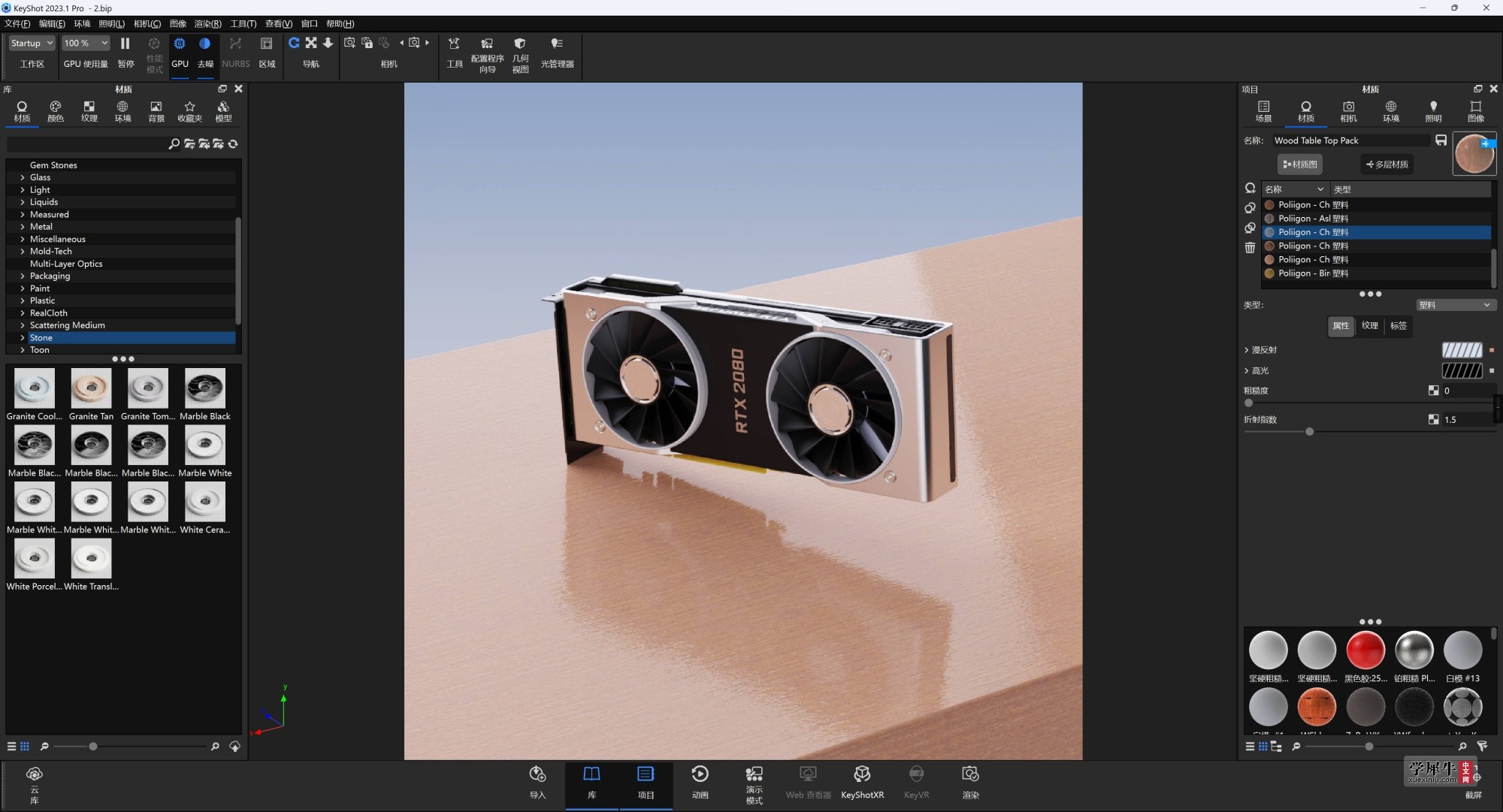Open the 渲染(R) menu
The height and width of the screenshot is (812, 1503).
tap(207, 23)
